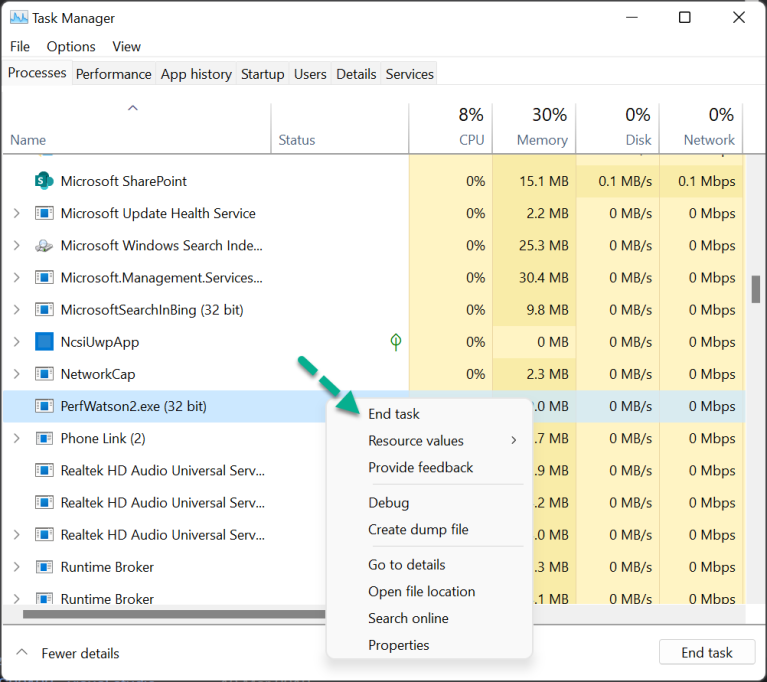Select Create dump file in context menu
Image resolution: width=767 pixels, height=682 pixels.
[x=418, y=529]
